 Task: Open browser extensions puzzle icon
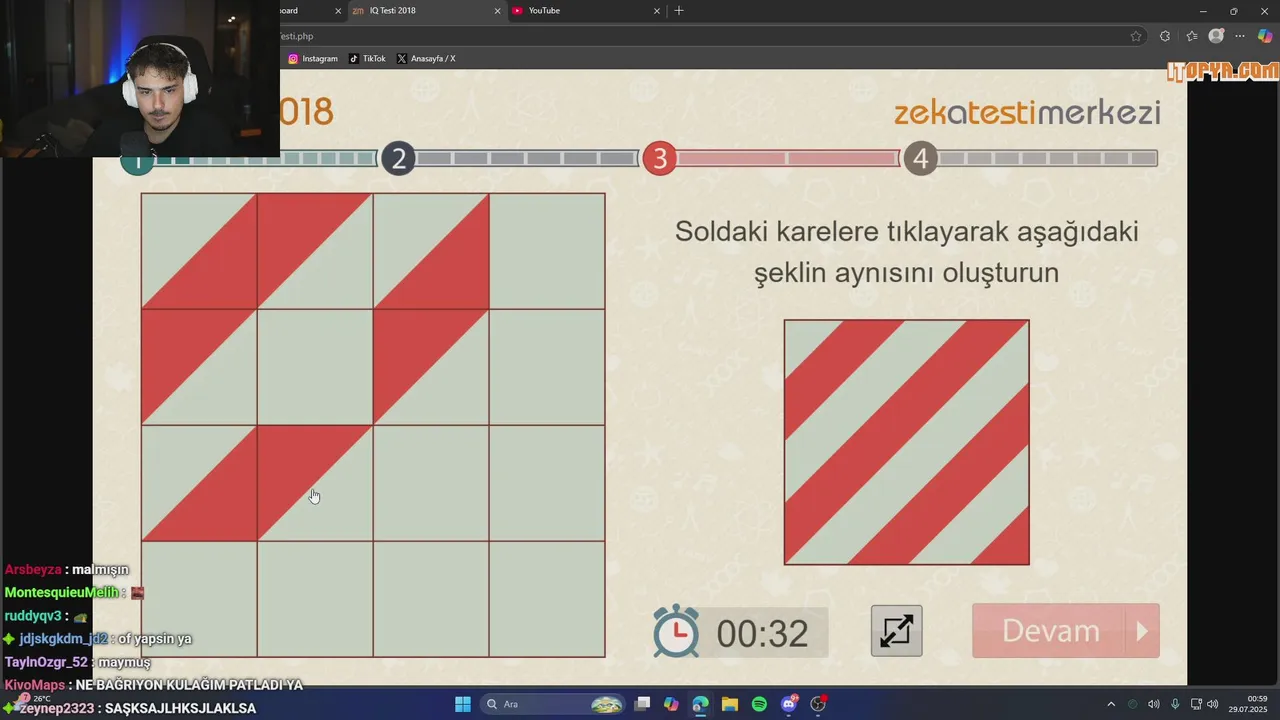coord(1165,36)
